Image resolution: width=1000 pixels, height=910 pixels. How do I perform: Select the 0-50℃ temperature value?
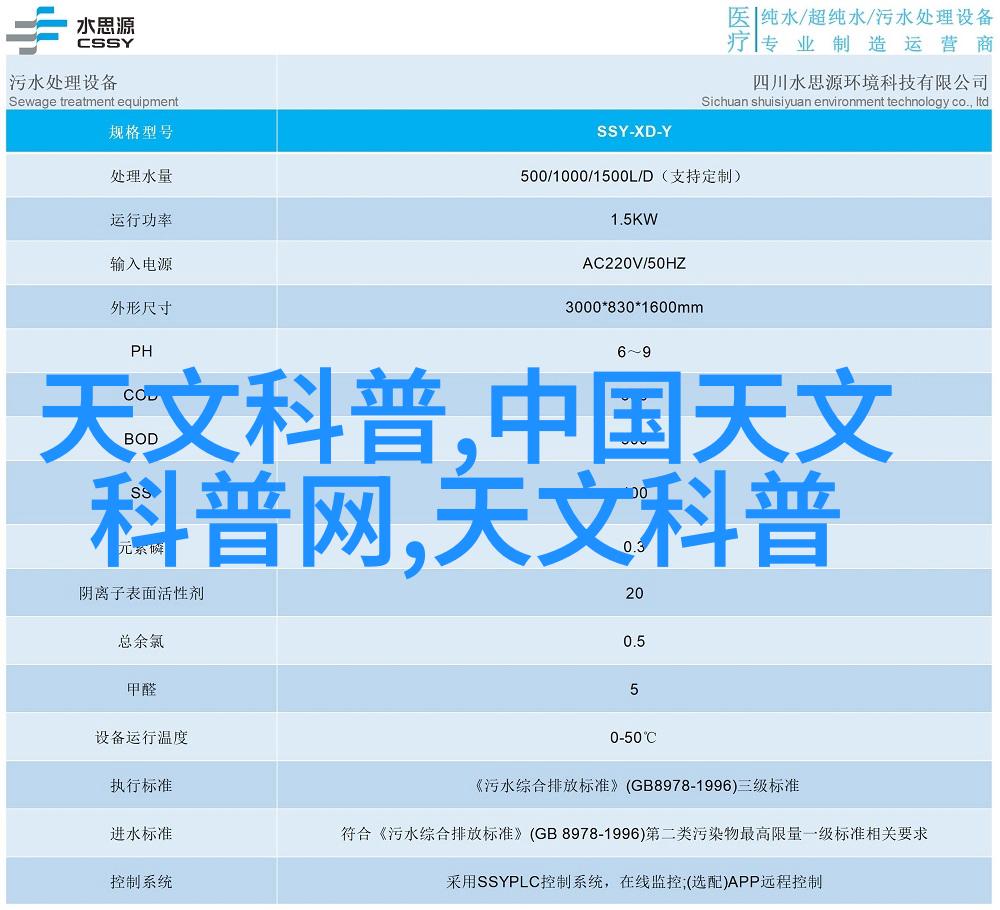(x=633, y=738)
